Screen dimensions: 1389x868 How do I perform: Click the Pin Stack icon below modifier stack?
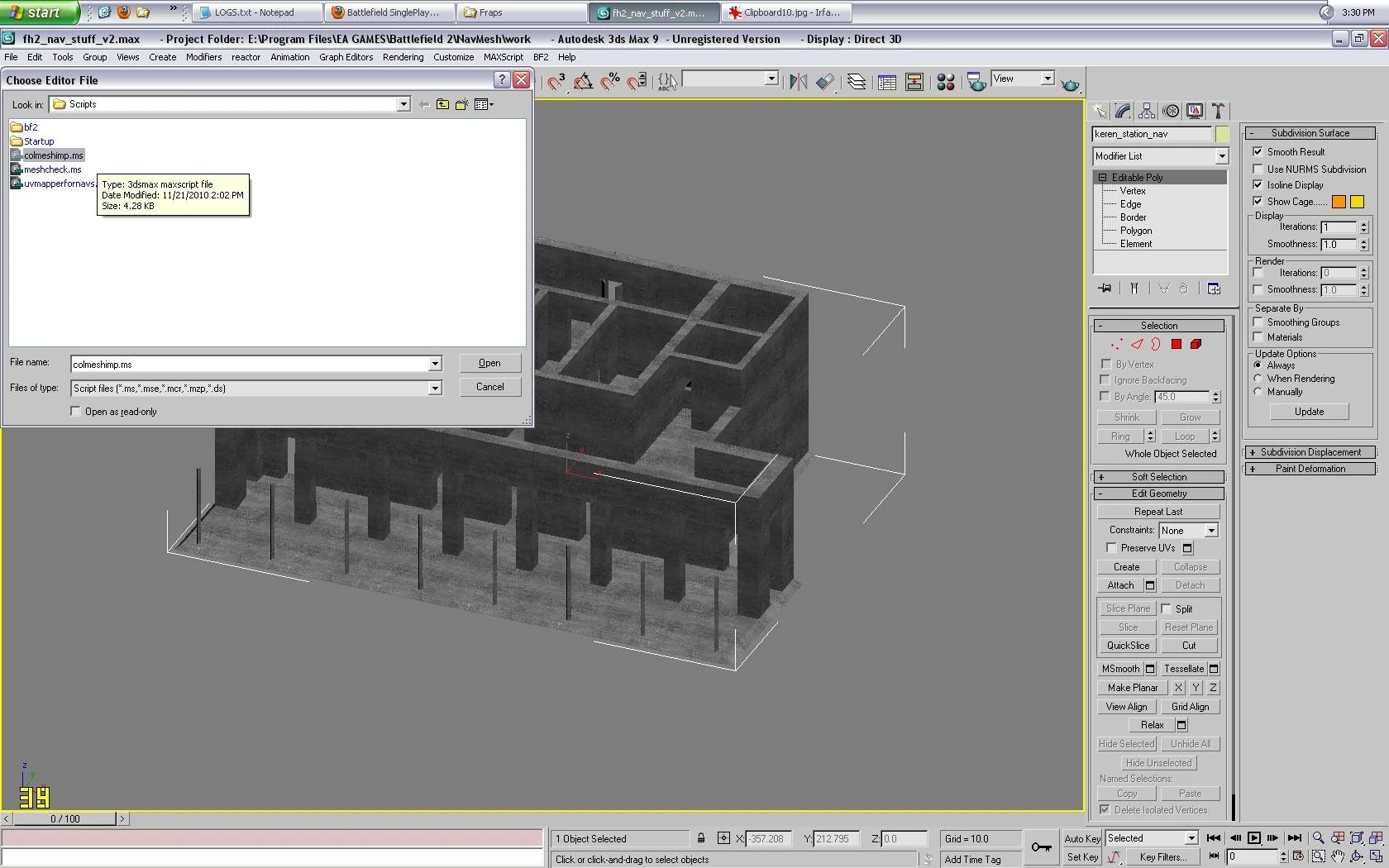[1105, 289]
